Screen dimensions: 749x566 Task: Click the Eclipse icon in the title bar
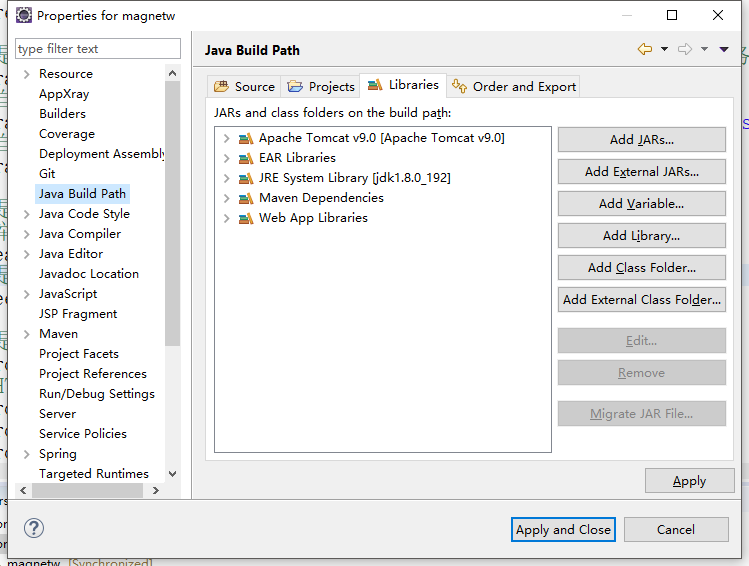23,15
